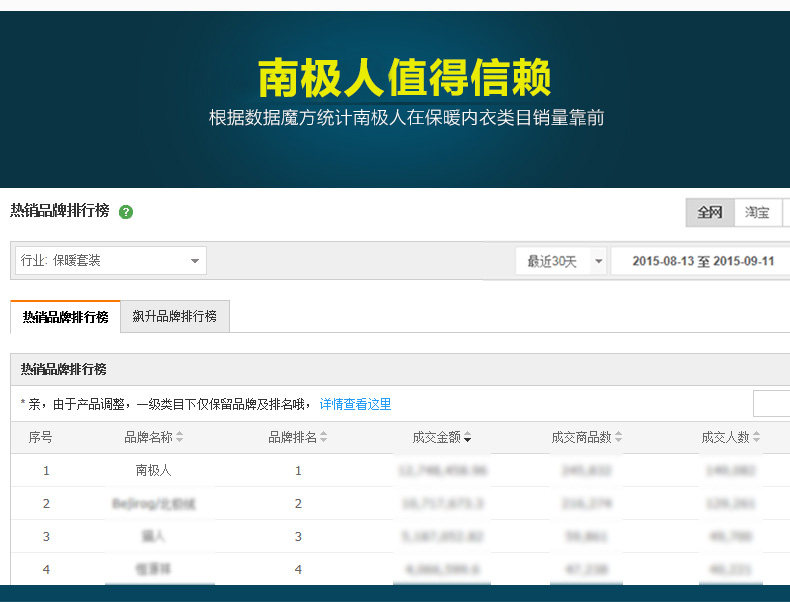Screen dimensions: 790x602
Task: Click the search box beside the notice
Action: click(x=772, y=404)
